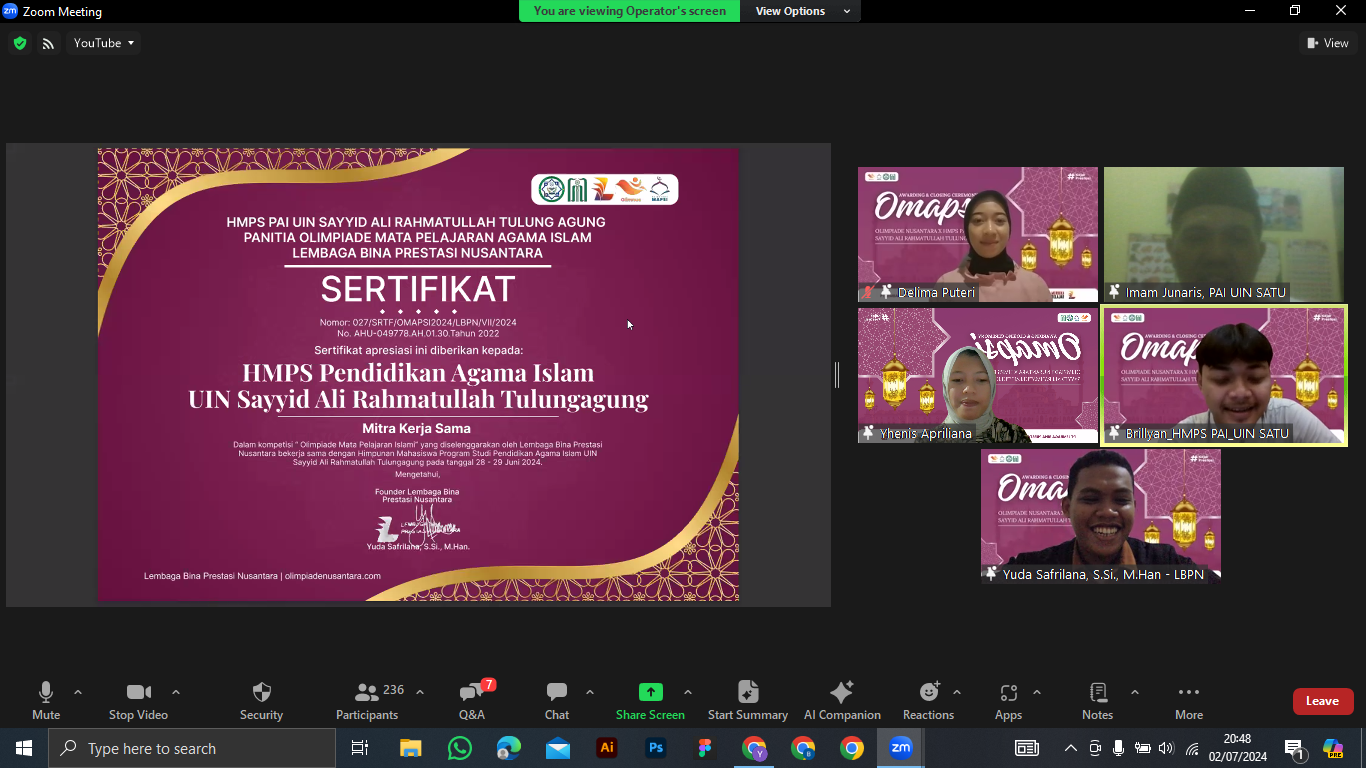Screen dimensions: 1366x768
Task: Open the Security shield icon
Action: [x=261, y=693]
